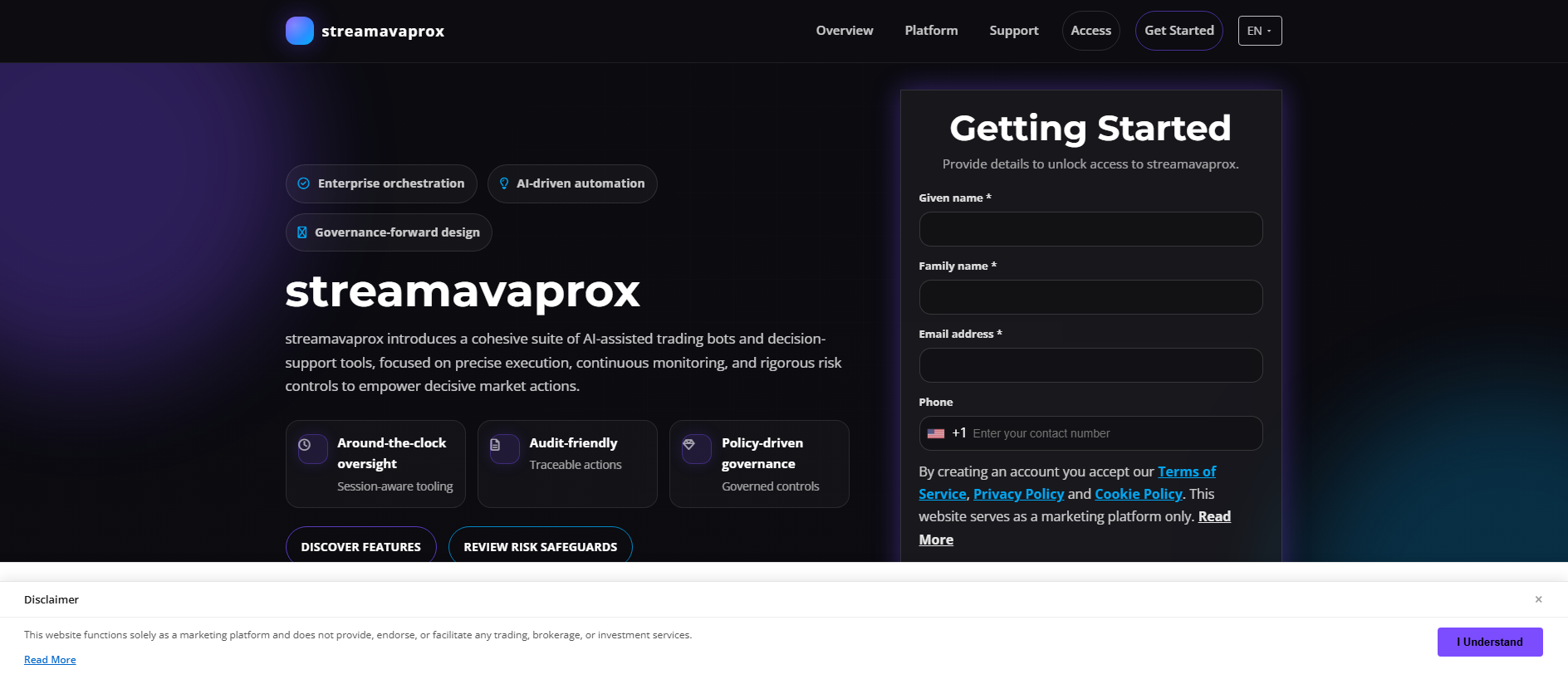Focus the Family name field
Screen dimensions: 1568x679
click(x=1090, y=297)
